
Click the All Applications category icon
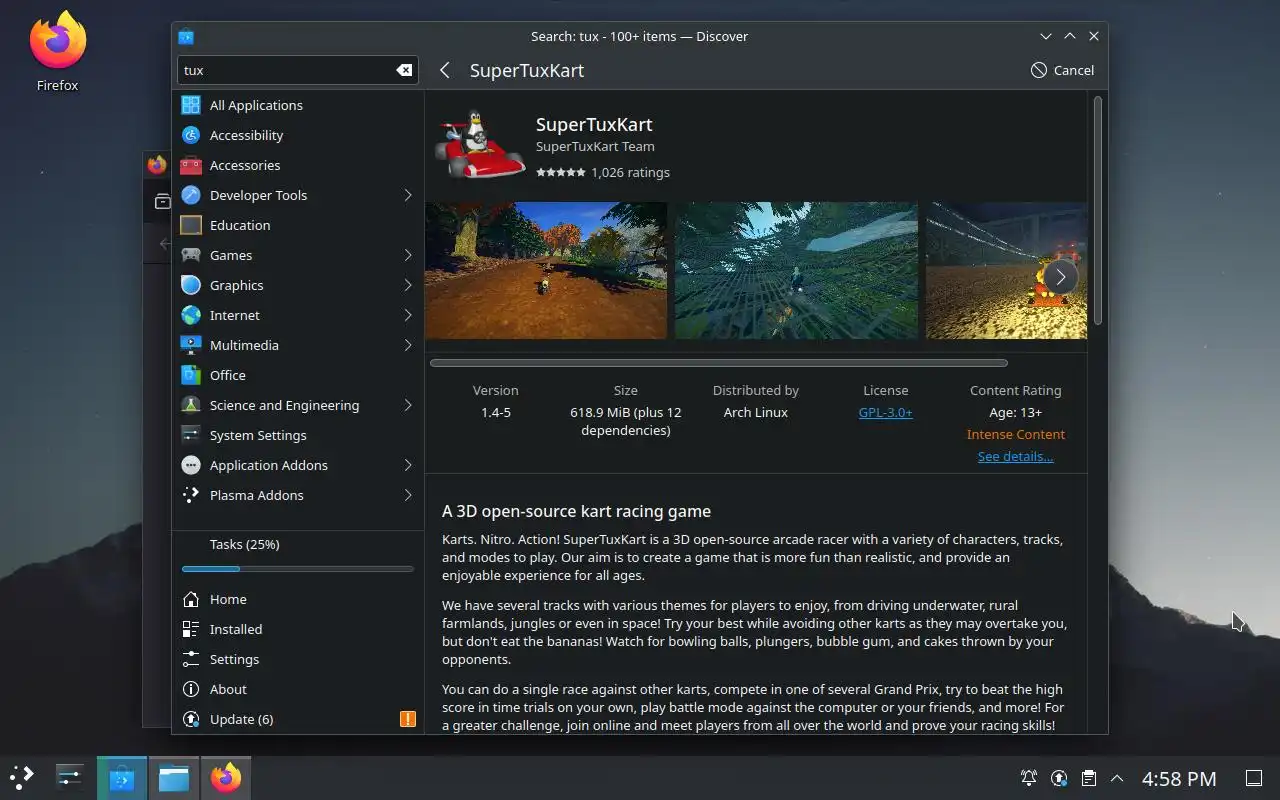(191, 105)
